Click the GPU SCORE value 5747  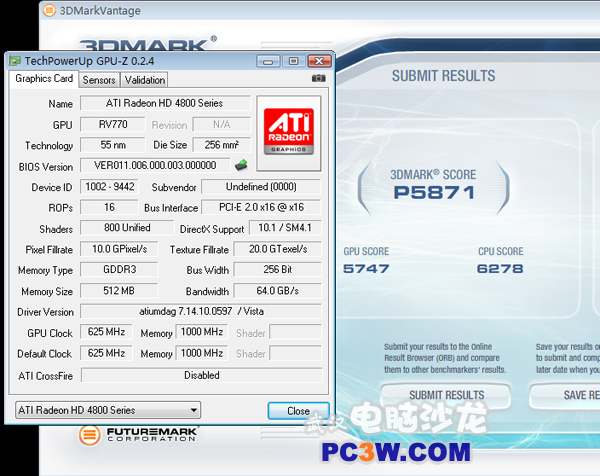366,269
